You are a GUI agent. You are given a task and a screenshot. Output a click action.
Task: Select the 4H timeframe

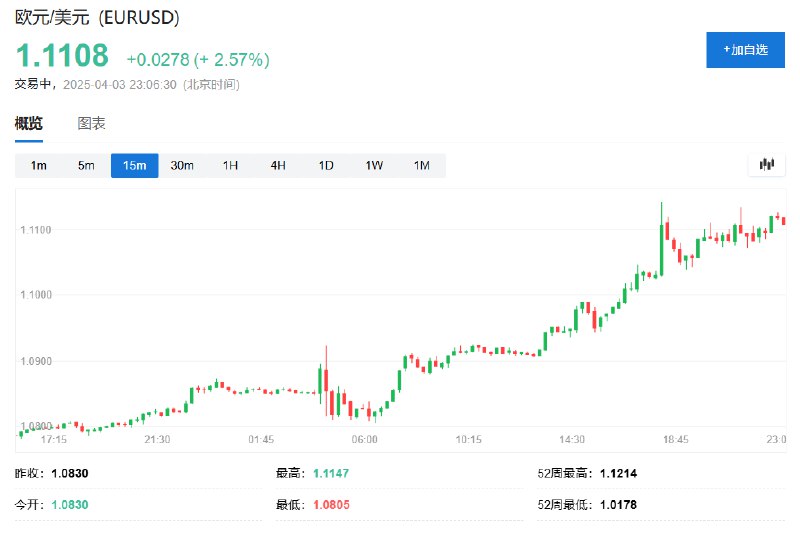(278, 166)
